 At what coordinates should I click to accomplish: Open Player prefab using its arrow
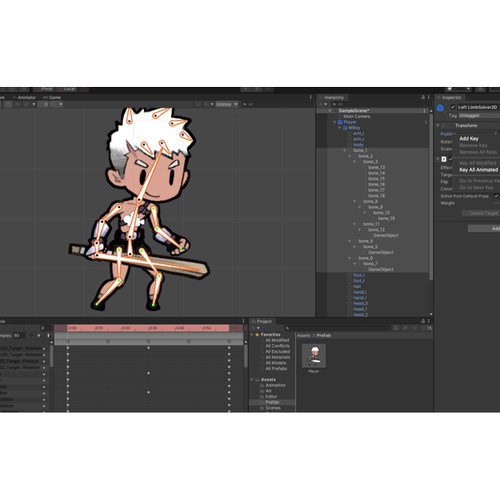pos(426,122)
